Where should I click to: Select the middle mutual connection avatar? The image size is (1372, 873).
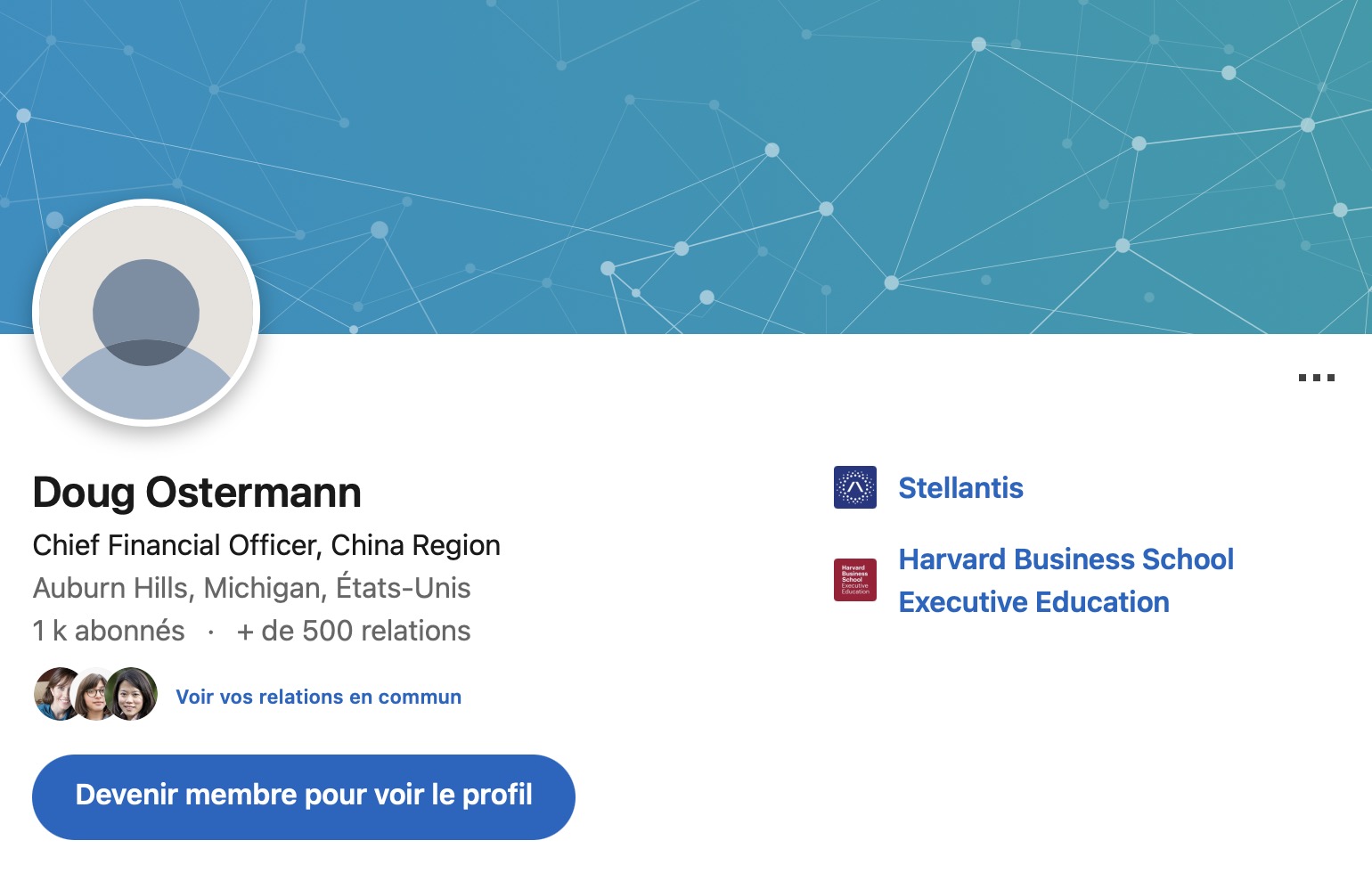tap(94, 695)
